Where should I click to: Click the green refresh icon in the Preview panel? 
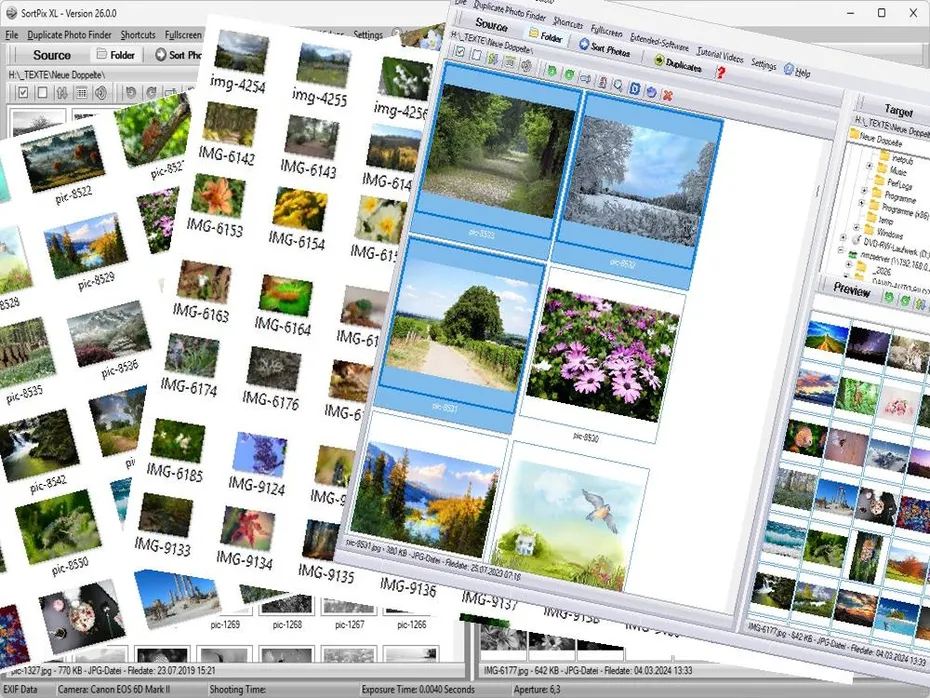click(889, 298)
